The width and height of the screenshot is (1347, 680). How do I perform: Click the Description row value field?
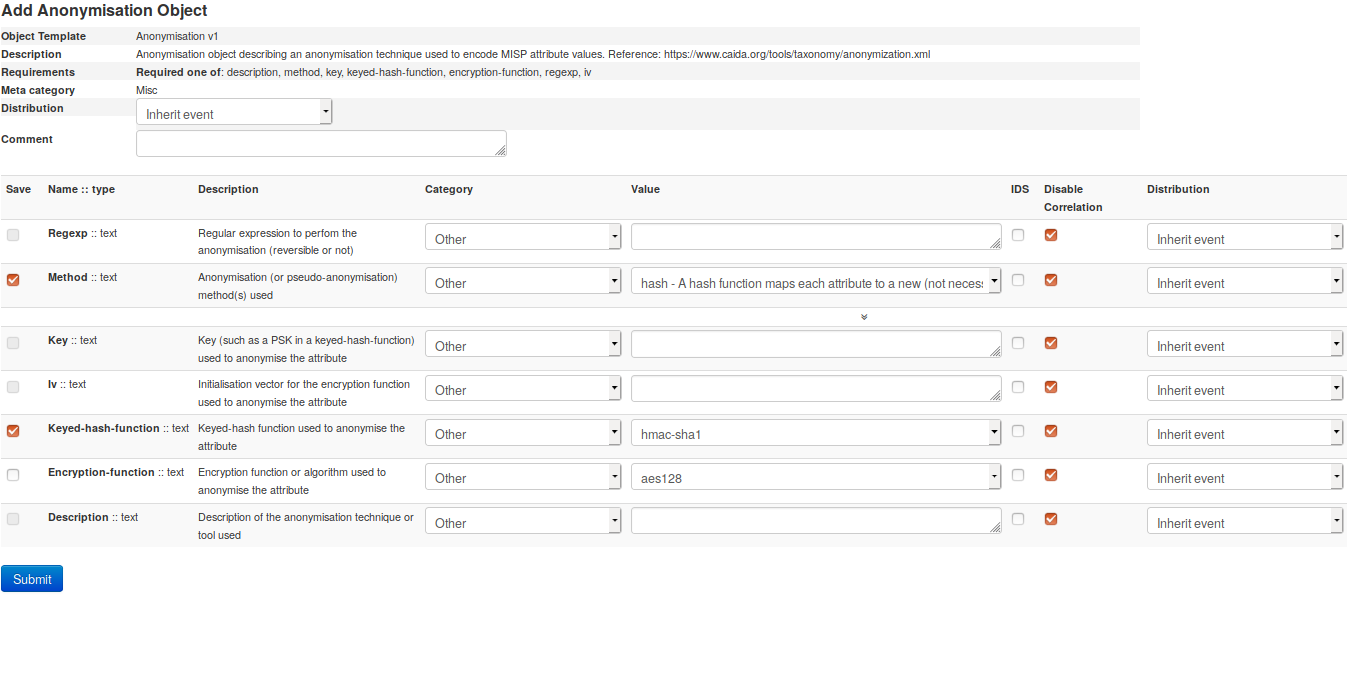pos(815,521)
